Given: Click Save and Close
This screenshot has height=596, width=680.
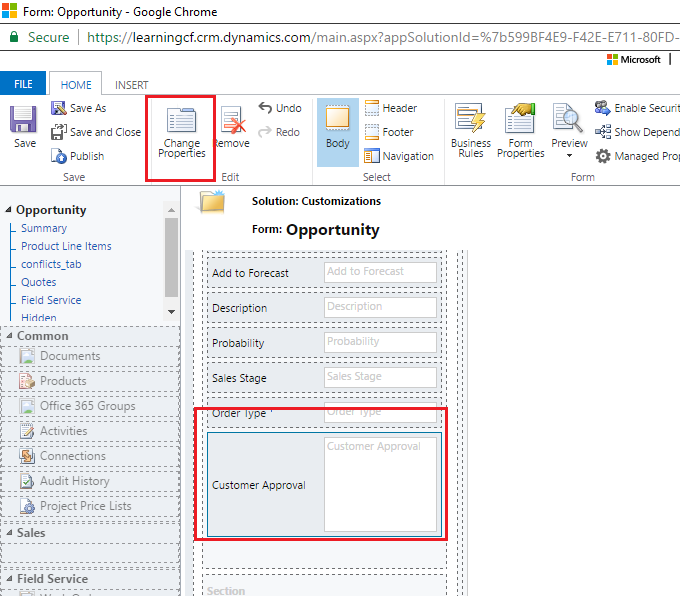Looking at the screenshot, I should tap(96, 132).
